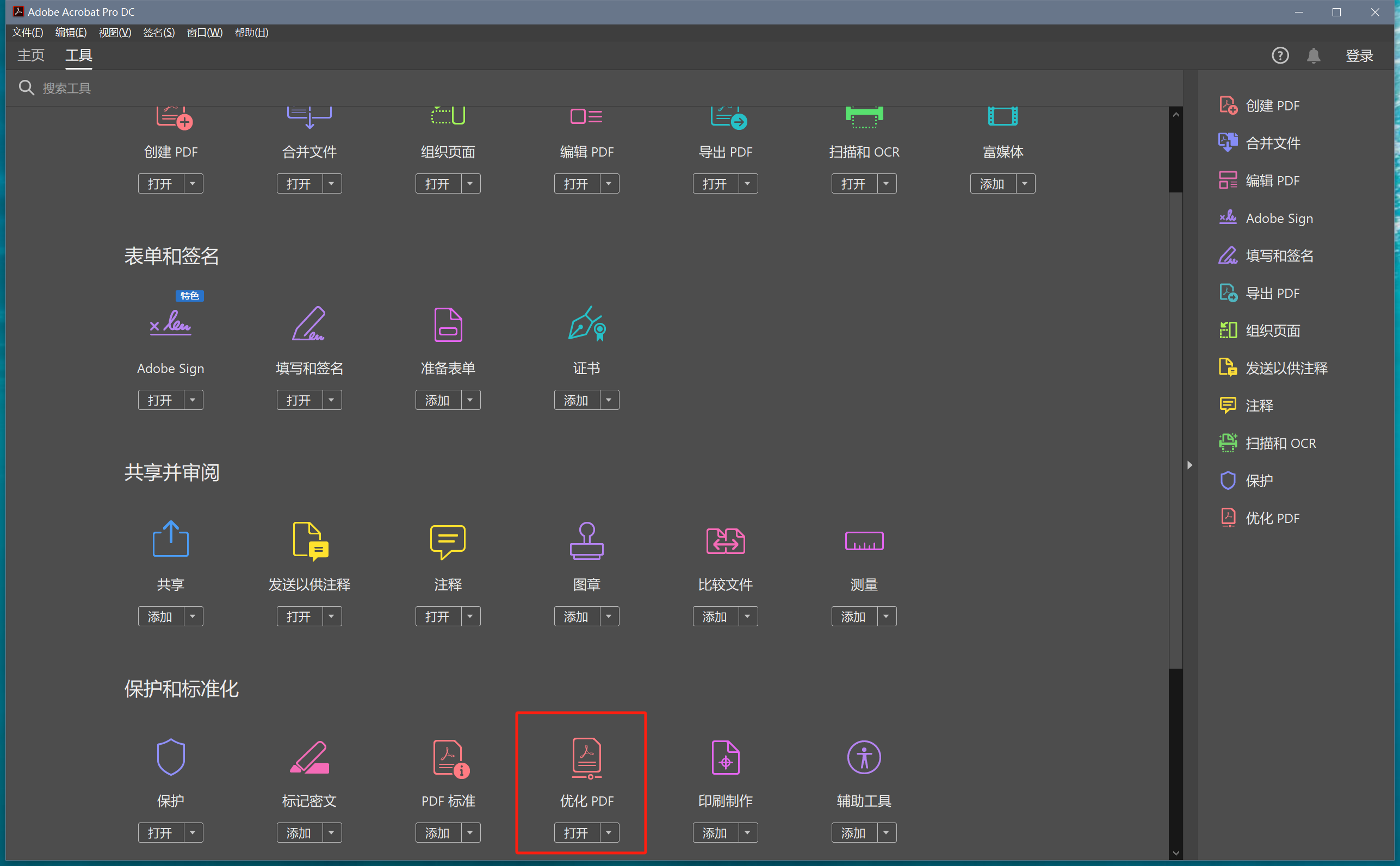
Task: Switch to the 主页 tab
Action: 31,55
